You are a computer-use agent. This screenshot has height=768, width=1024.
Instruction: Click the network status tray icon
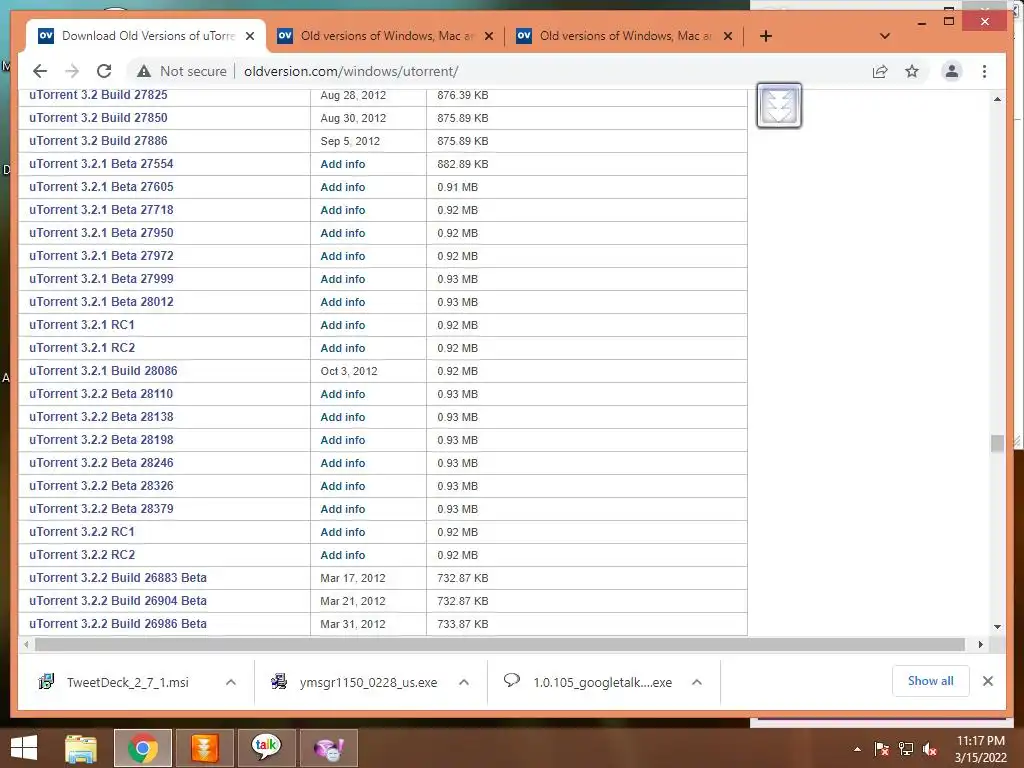click(x=906, y=749)
